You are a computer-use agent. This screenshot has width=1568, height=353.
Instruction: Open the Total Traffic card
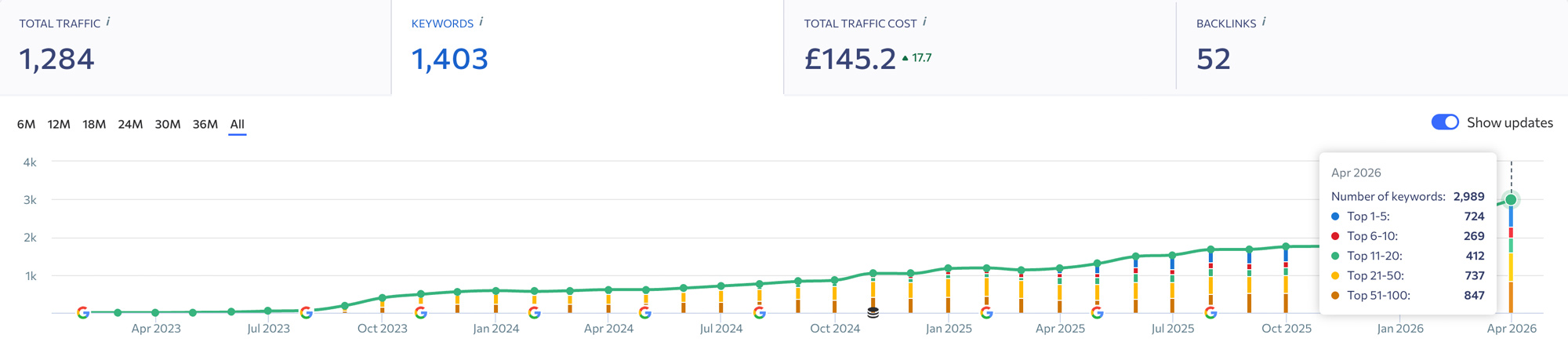pyautogui.click(x=195, y=47)
